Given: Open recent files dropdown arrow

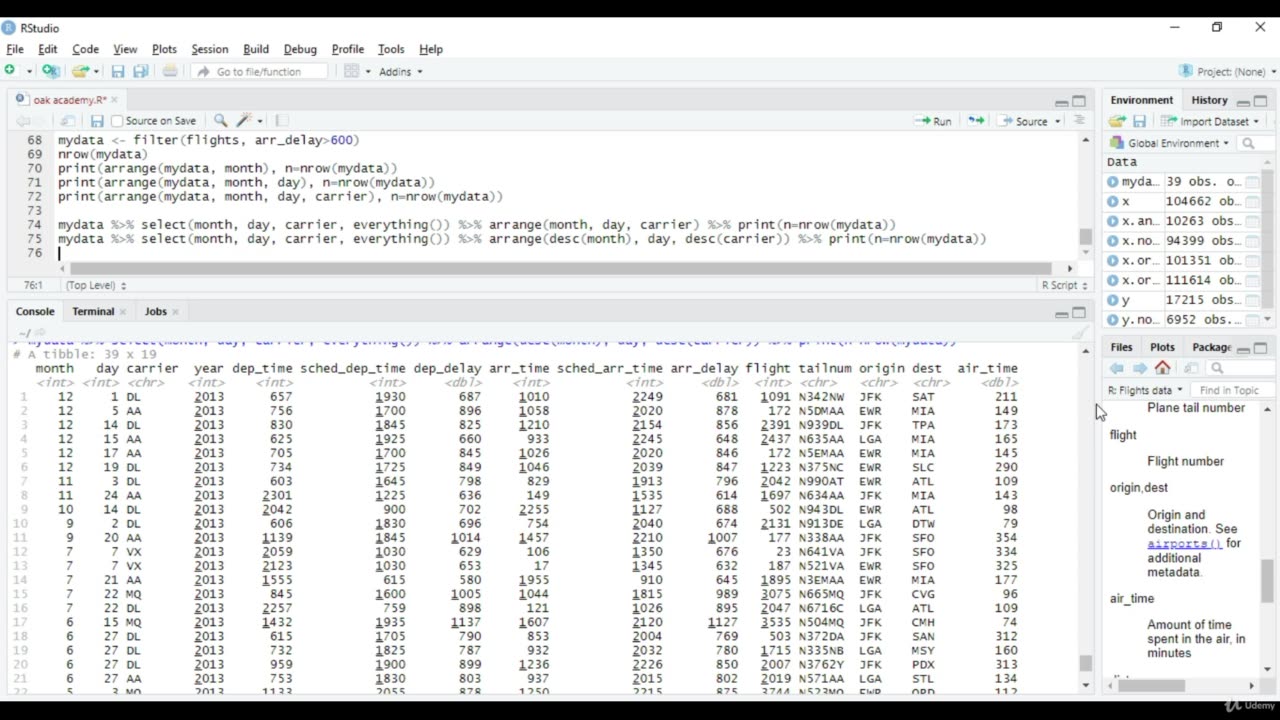Looking at the screenshot, I should (96, 71).
